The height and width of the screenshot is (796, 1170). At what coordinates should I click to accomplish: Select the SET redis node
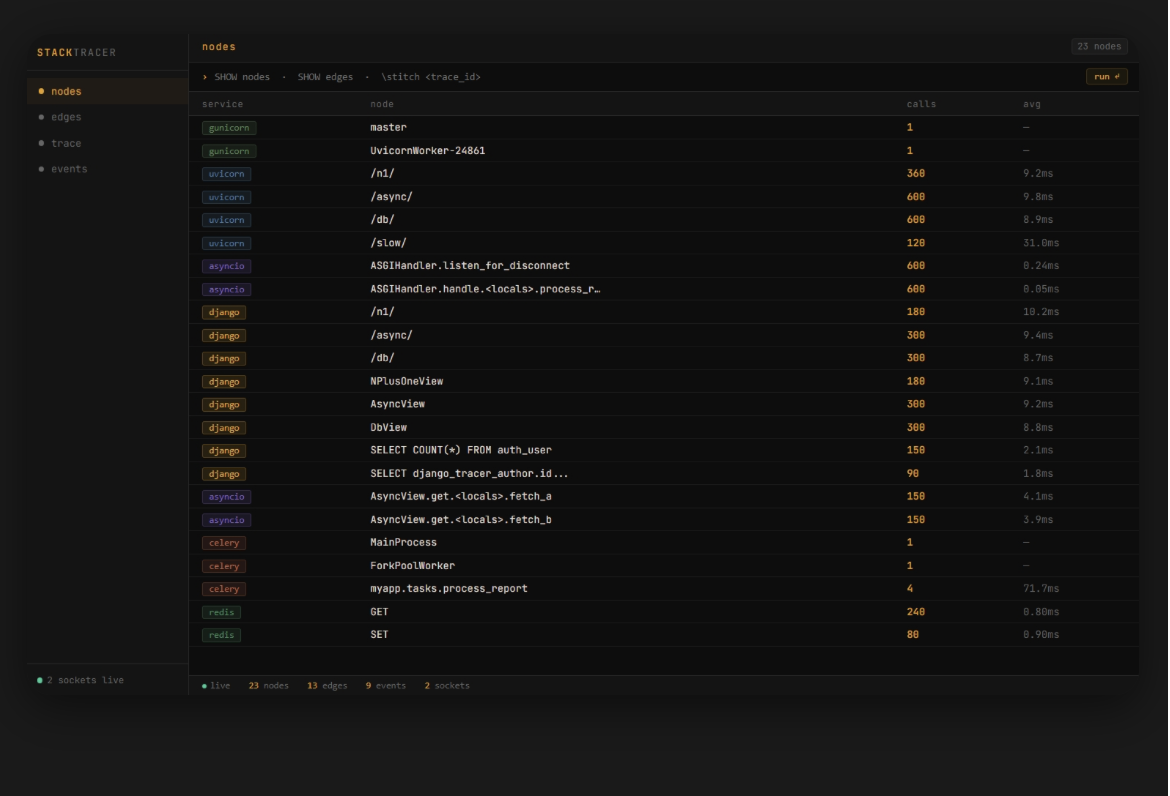[x=379, y=635]
